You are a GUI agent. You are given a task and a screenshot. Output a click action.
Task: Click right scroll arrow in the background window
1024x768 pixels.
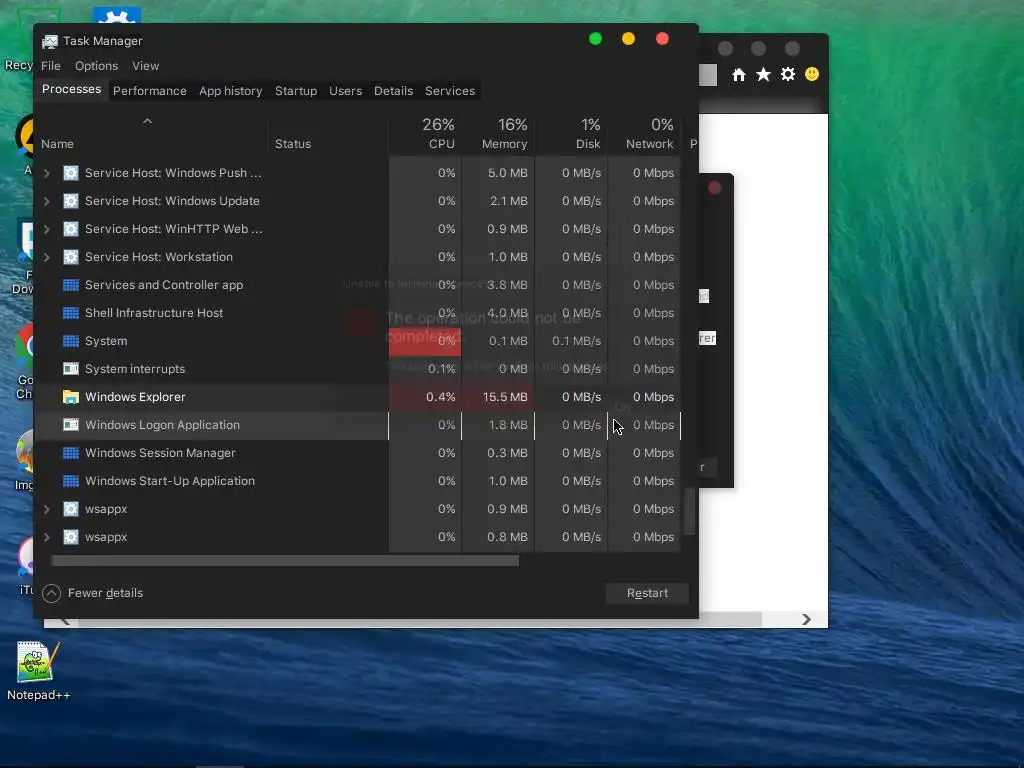[806, 619]
